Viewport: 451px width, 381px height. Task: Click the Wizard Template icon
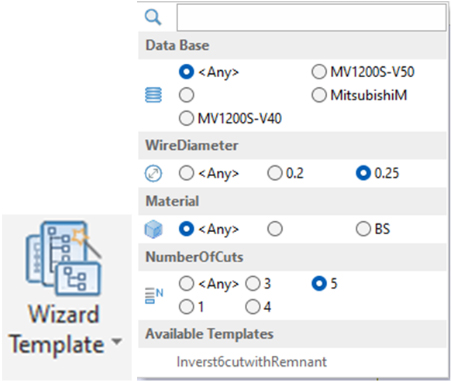click(x=63, y=258)
